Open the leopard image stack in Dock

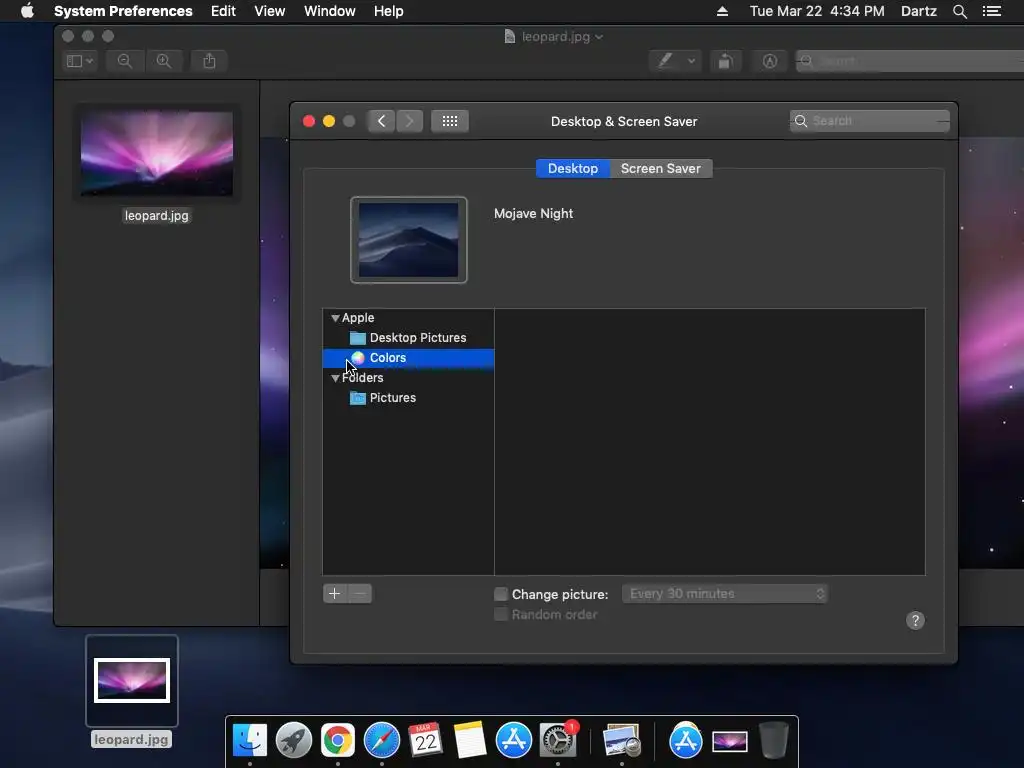tap(729, 742)
